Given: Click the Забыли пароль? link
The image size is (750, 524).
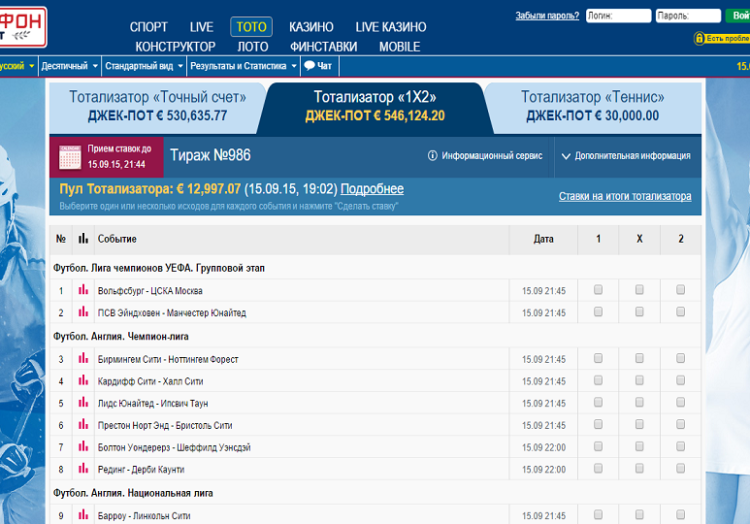Looking at the screenshot, I should [547, 16].
